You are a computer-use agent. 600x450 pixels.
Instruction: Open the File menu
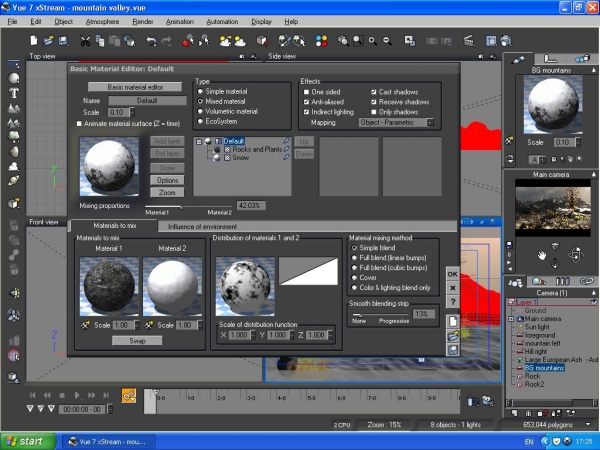(12, 21)
